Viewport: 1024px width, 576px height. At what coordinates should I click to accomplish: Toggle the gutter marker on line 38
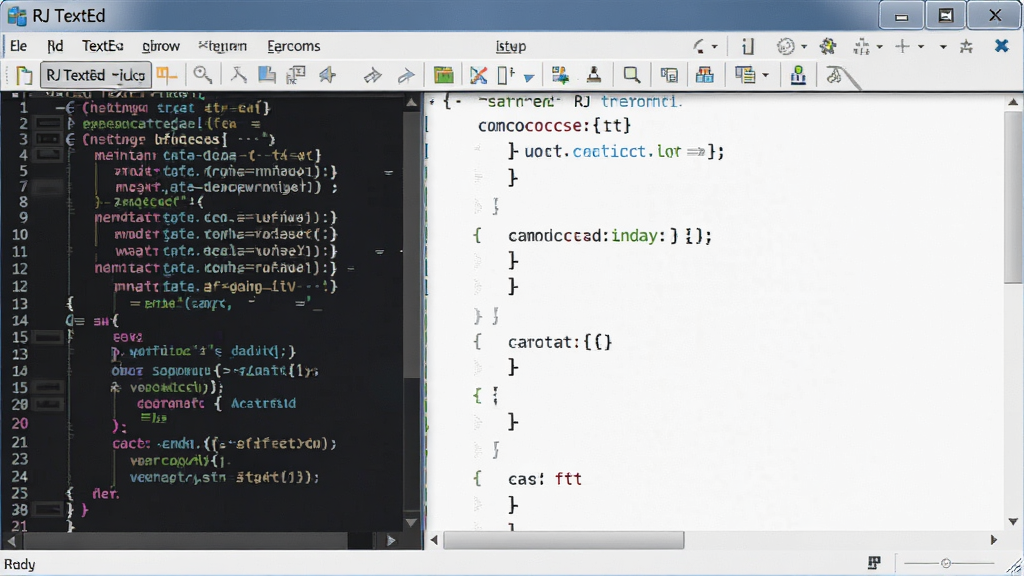pyautogui.click(x=48, y=509)
